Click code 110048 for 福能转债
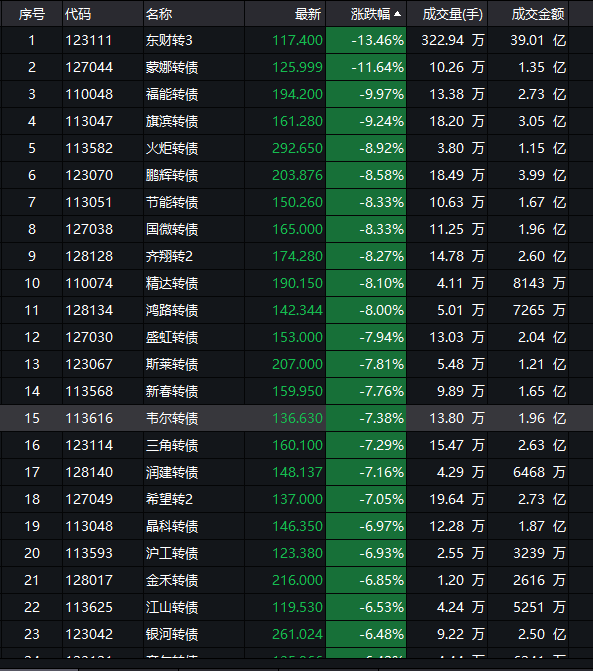Screen dimensions: 593x671 click(x=89, y=94)
